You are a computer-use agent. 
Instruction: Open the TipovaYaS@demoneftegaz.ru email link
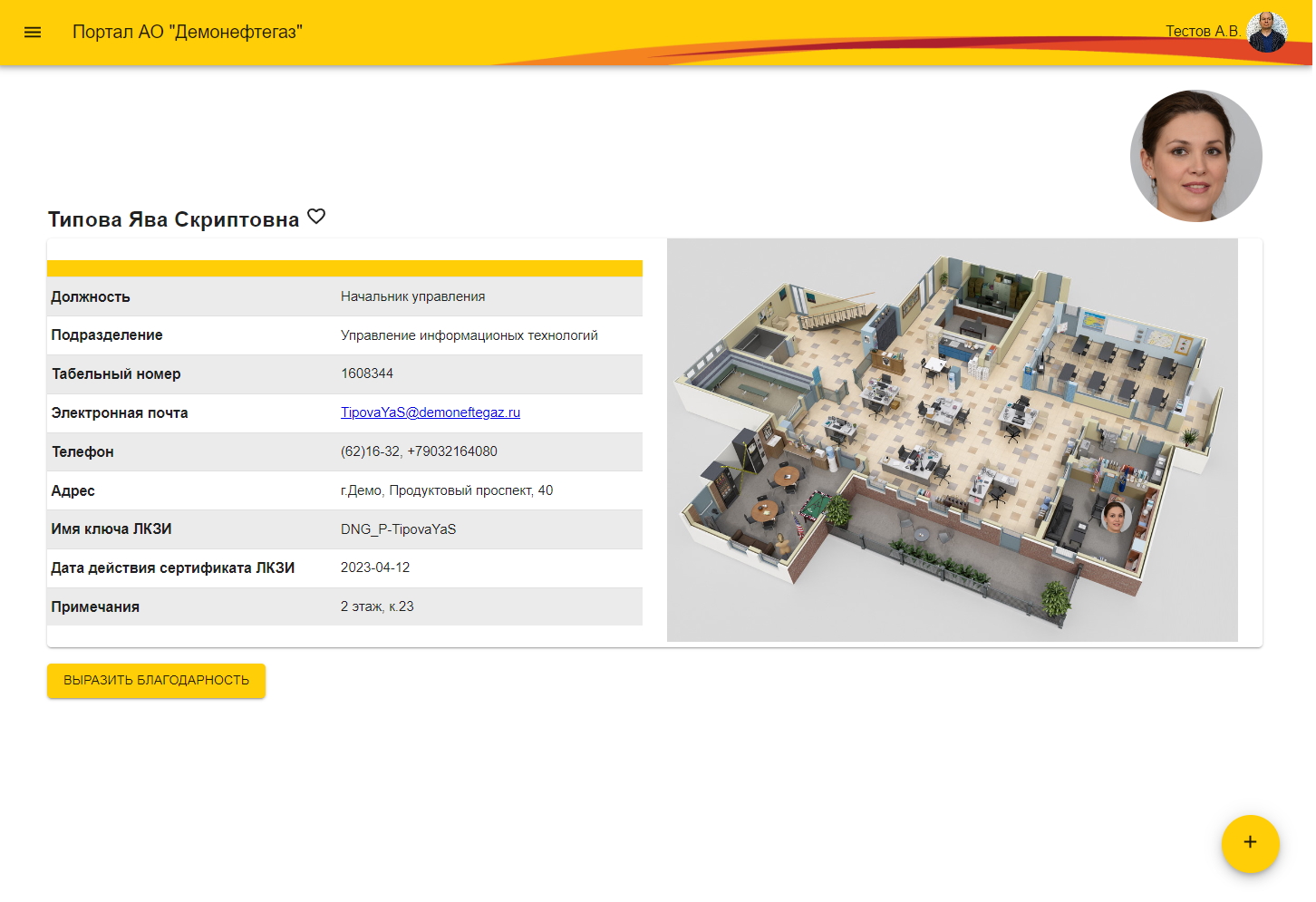click(x=431, y=412)
